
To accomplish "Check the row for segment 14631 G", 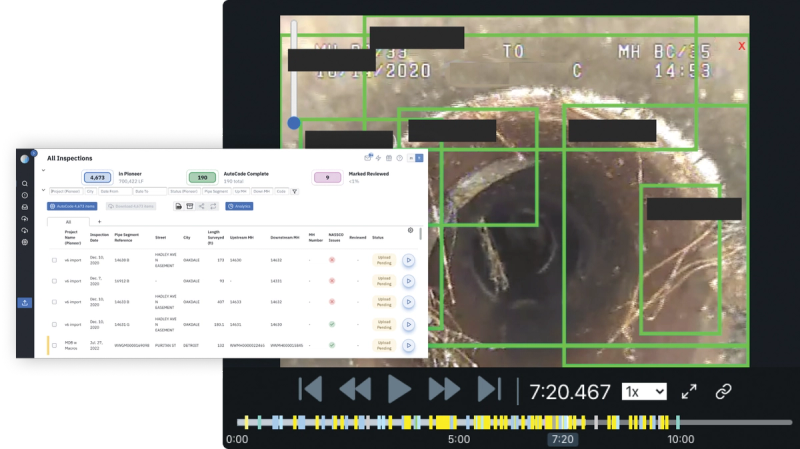I will (54, 325).
